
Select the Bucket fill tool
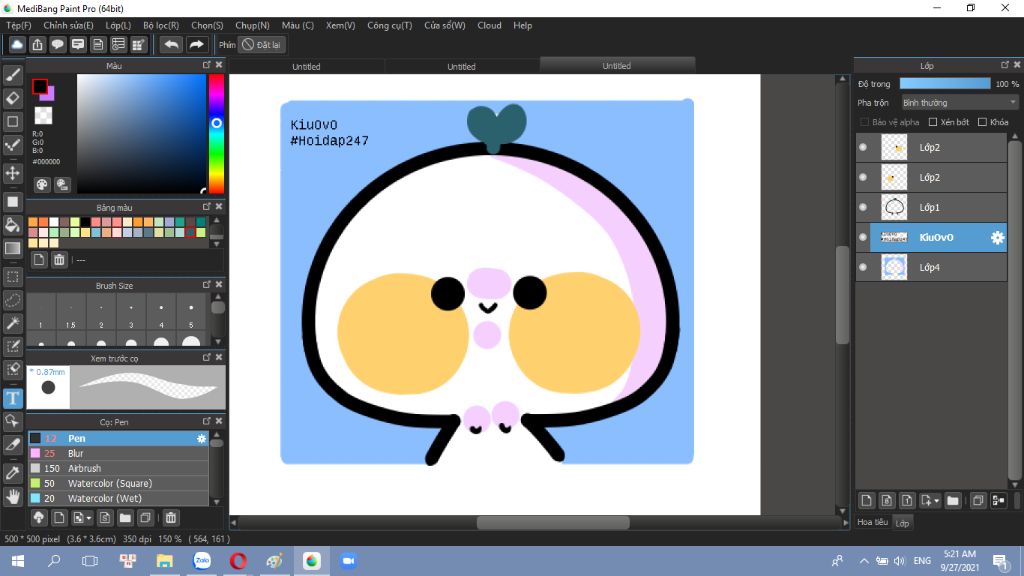pos(12,225)
